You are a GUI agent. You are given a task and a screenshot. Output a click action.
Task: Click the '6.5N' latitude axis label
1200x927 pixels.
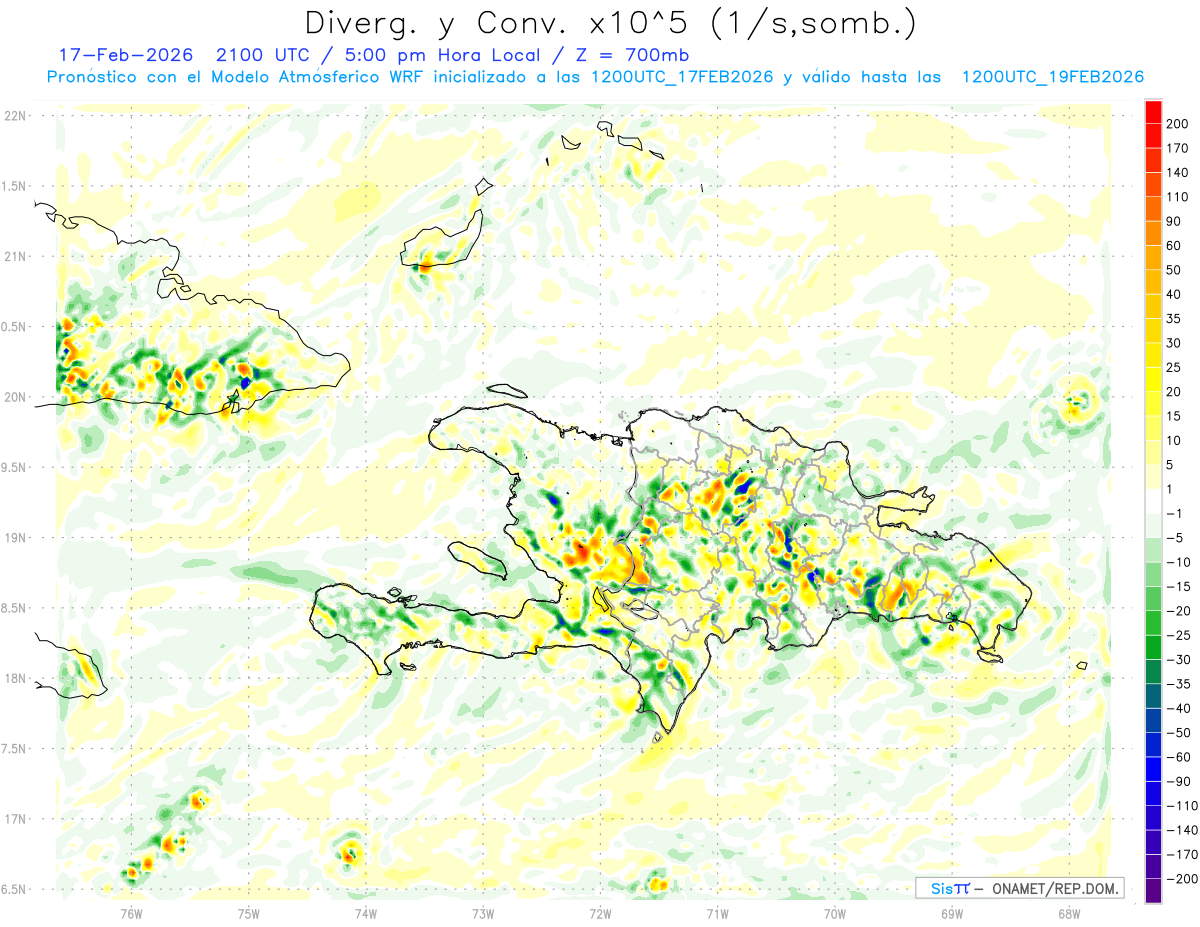(14, 889)
